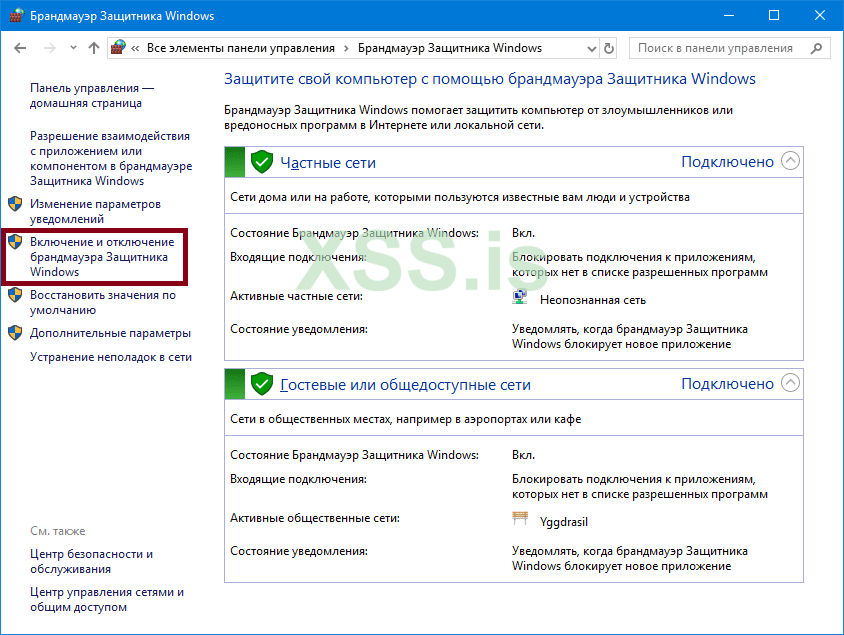This screenshot has width=844, height=635.
Task: Click the control panel search field
Action: click(x=729, y=48)
